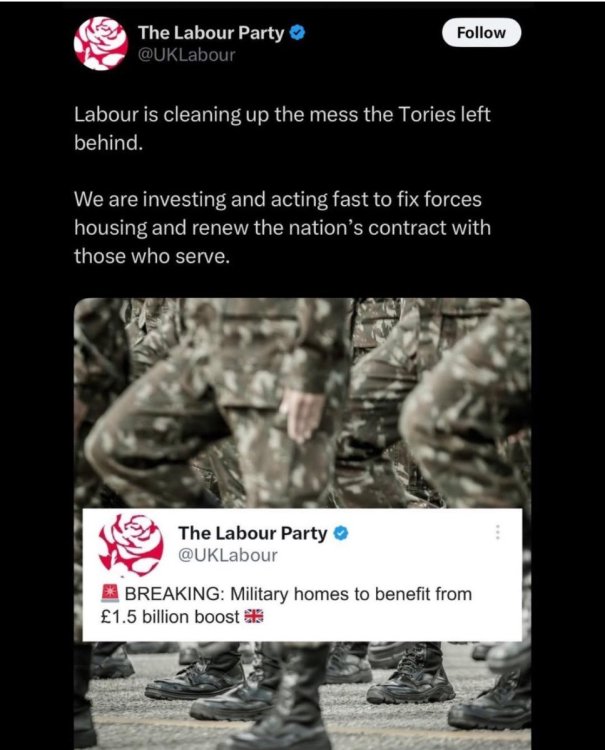The image size is (605, 750).
Task: Click the rose logo in embedded tweet
Action: click(131, 545)
